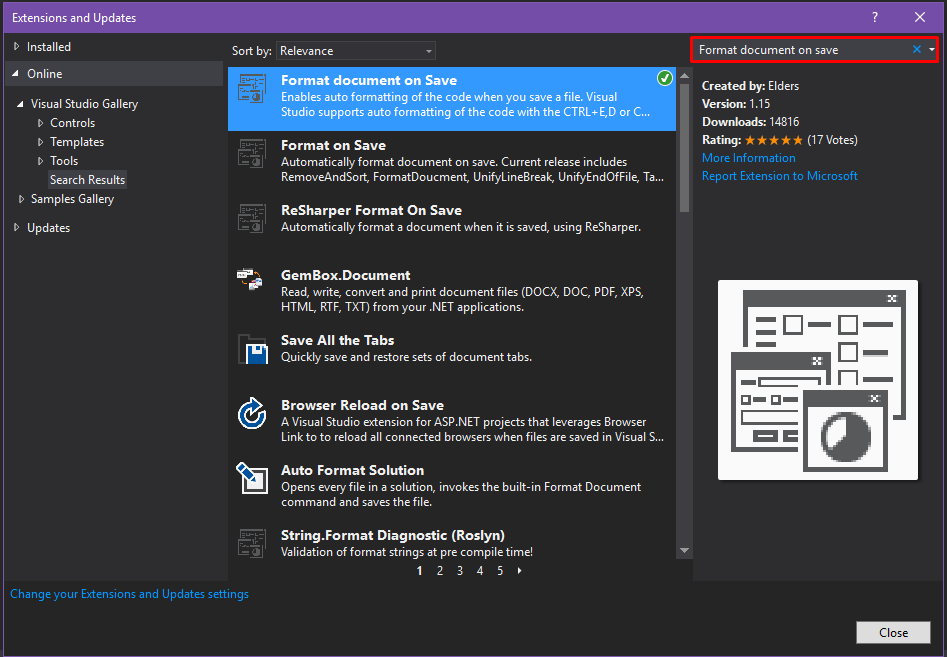
Task: Go to results page 5
Action: click(500, 571)
